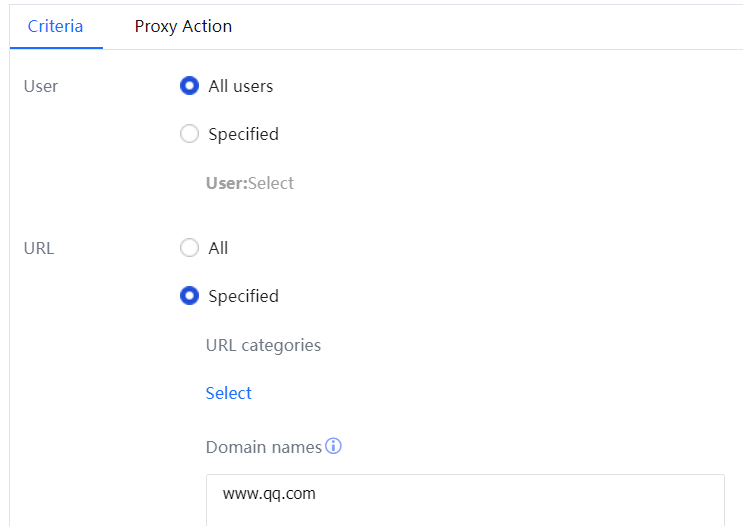This screenshot has height=526, width=743.
Task: Click the blue Select link under URL categories
Action: (x=229, y=393)
